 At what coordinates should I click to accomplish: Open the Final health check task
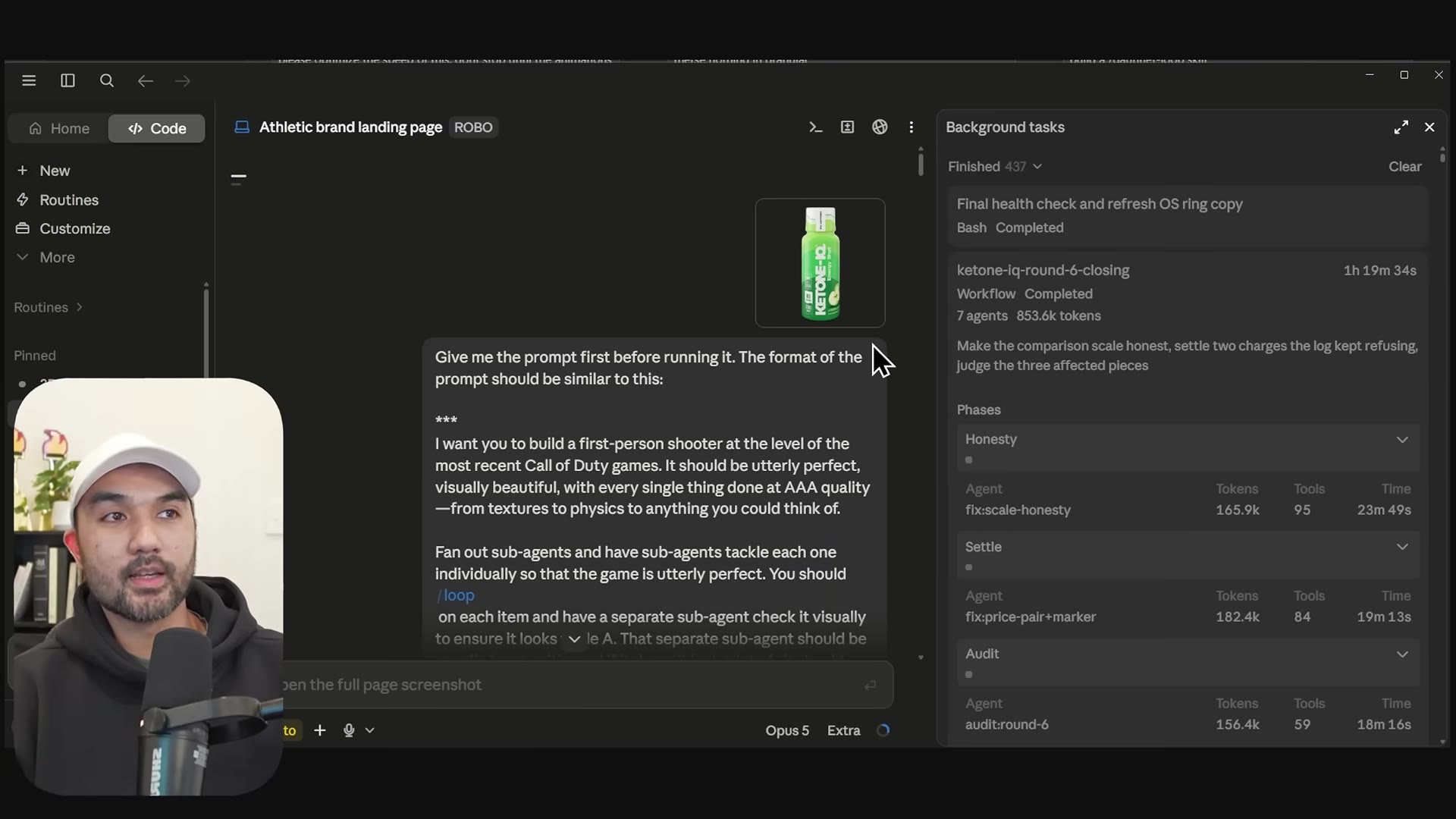coord(1188,215)
